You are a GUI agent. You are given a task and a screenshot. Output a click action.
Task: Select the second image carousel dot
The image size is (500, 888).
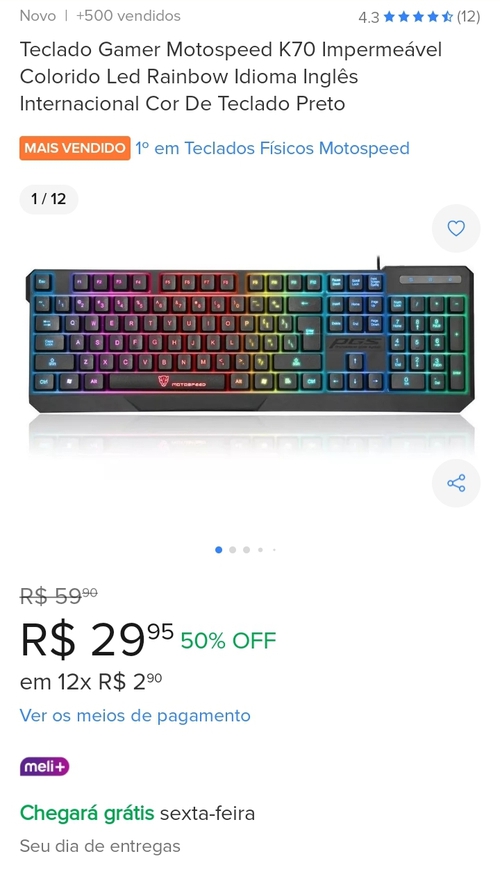pos(233,550)
